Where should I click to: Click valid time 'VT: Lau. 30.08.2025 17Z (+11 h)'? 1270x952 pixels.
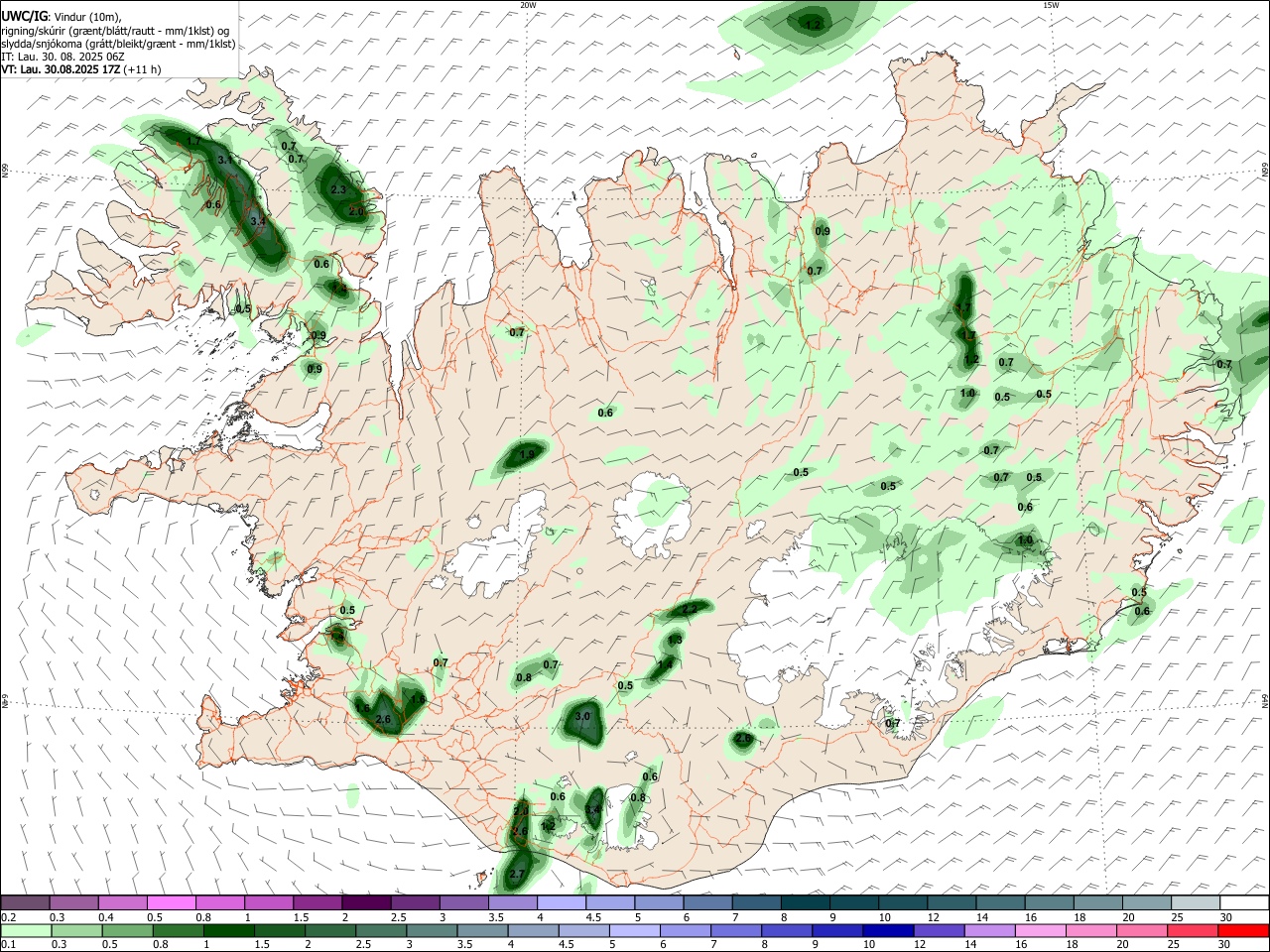tap(81, 69)
